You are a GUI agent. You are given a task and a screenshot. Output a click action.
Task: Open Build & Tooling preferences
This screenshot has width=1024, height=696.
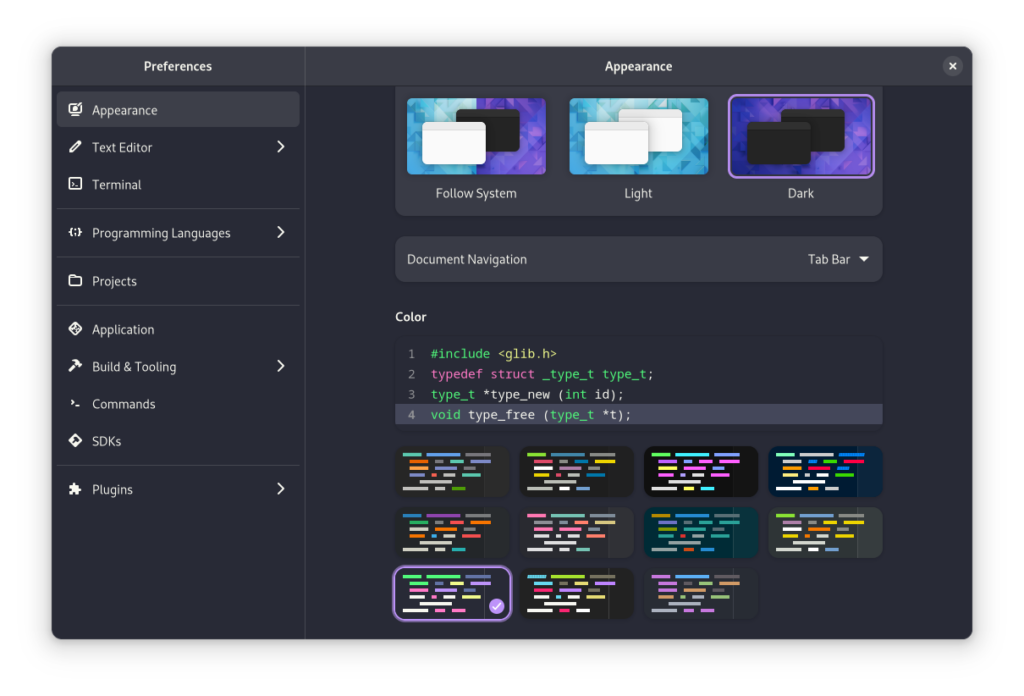click(178, 366)
